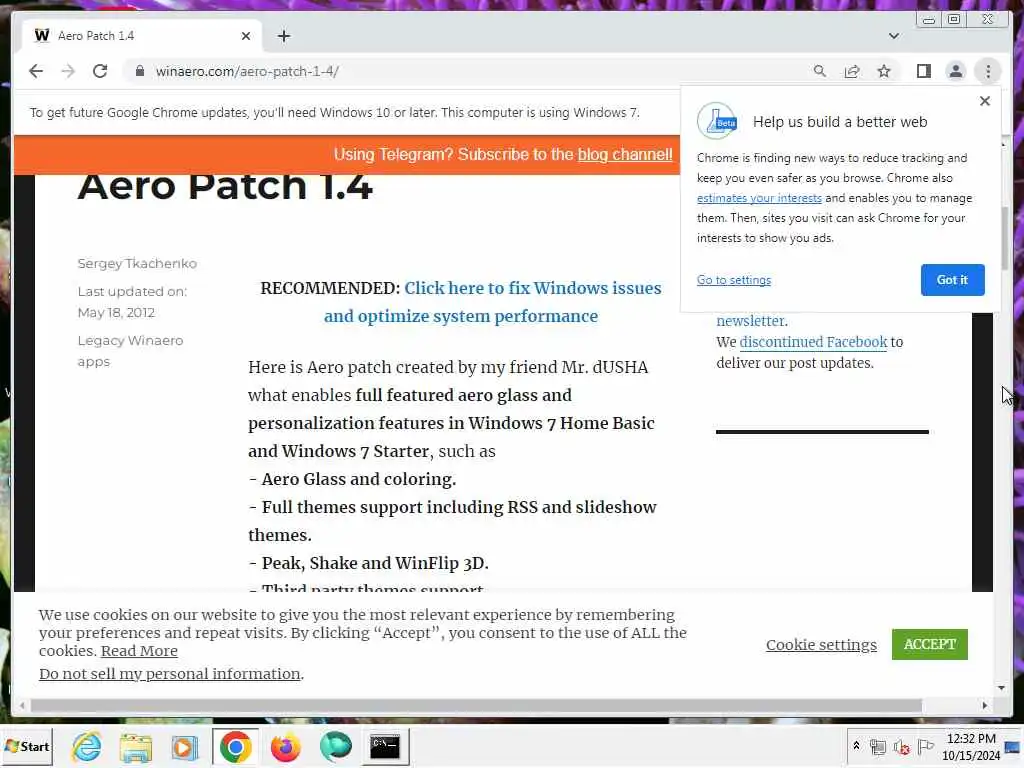Click the newsletter link

[752, 321]
